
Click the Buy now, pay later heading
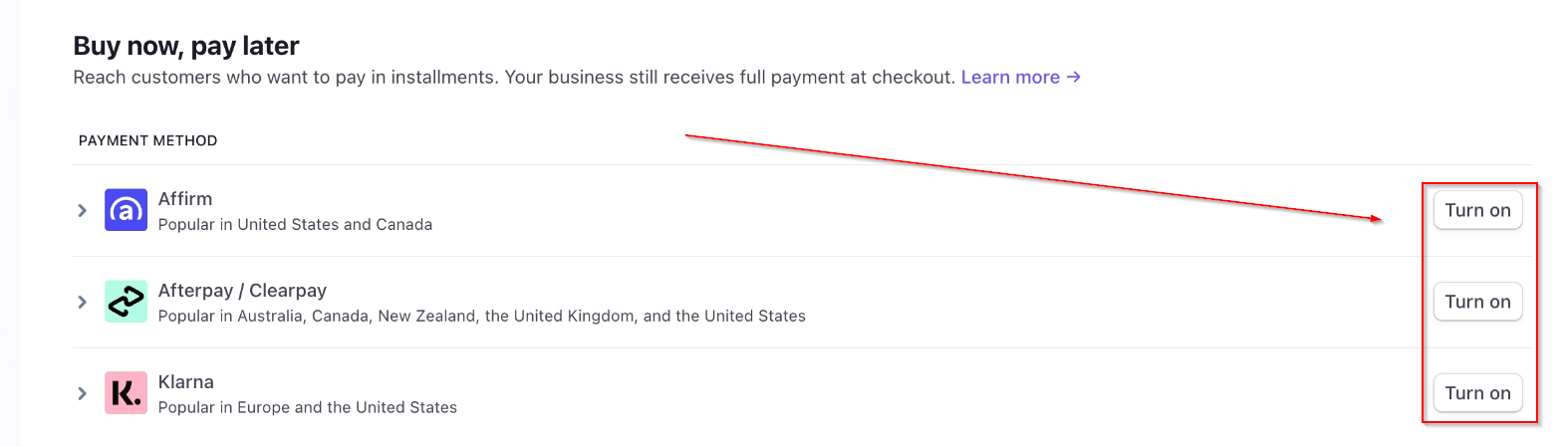click(x=186, y=46)
